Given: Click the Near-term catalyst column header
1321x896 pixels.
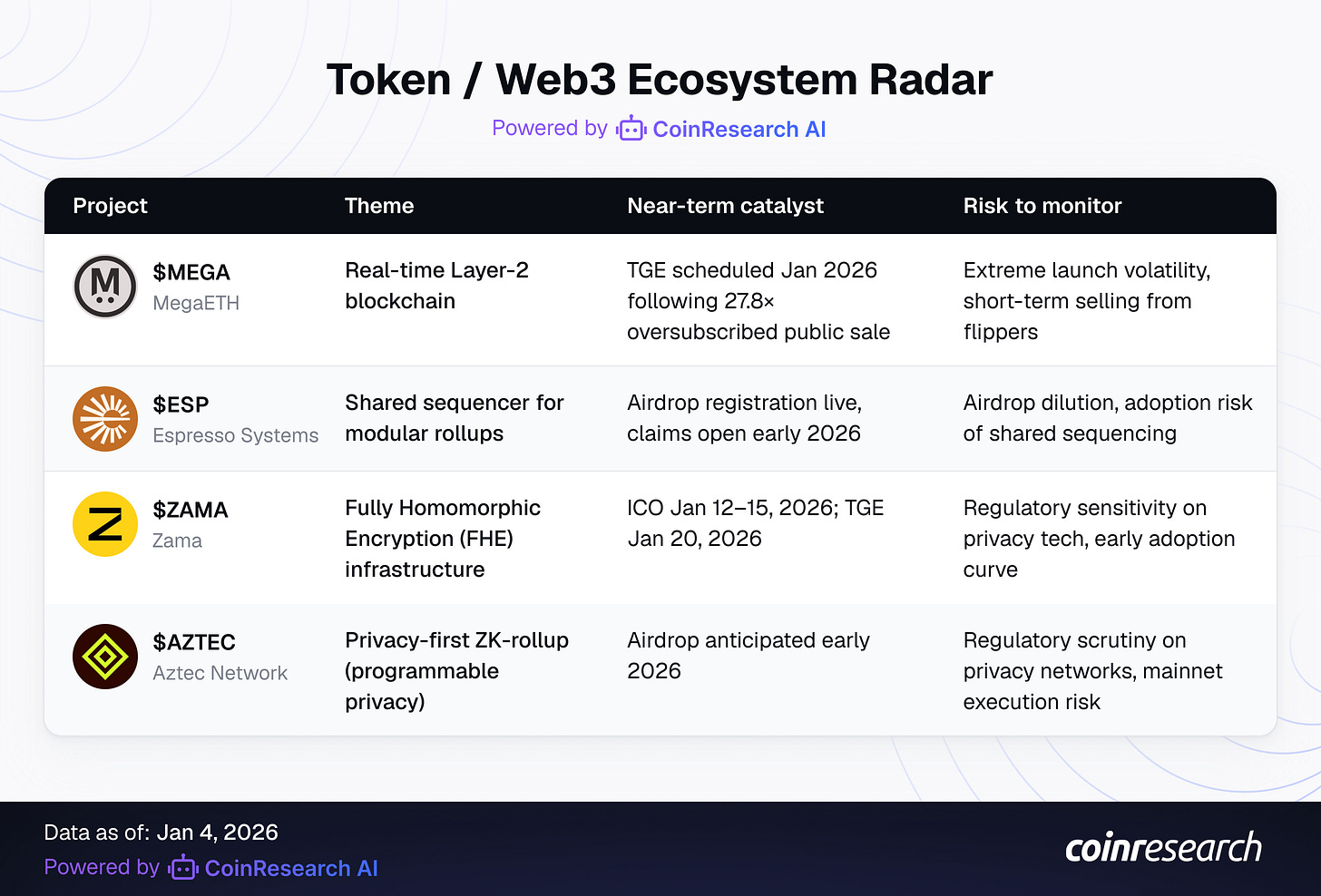Looking at the screenshot, I should coord(725,206).
